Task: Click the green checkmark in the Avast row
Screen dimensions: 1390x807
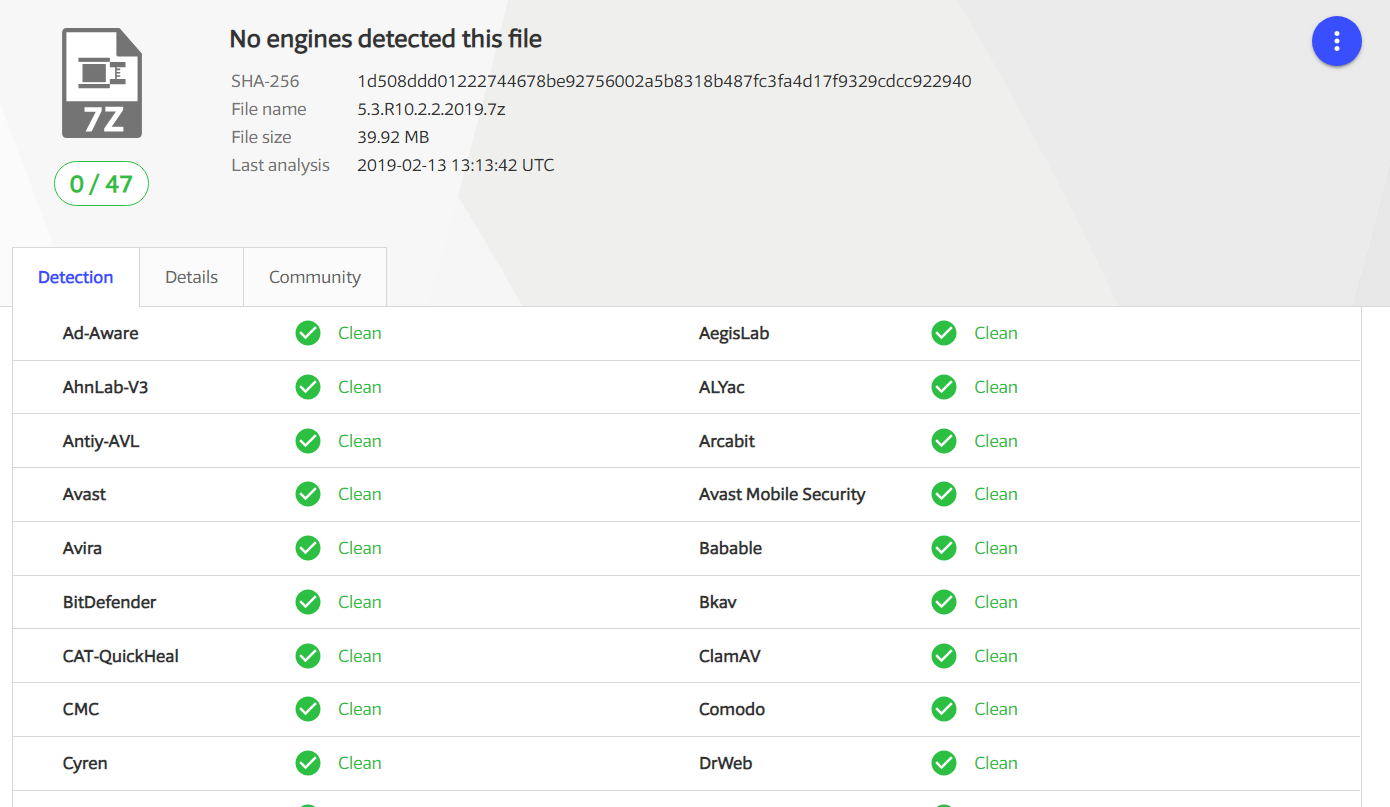Action: [x=308, y=494]
